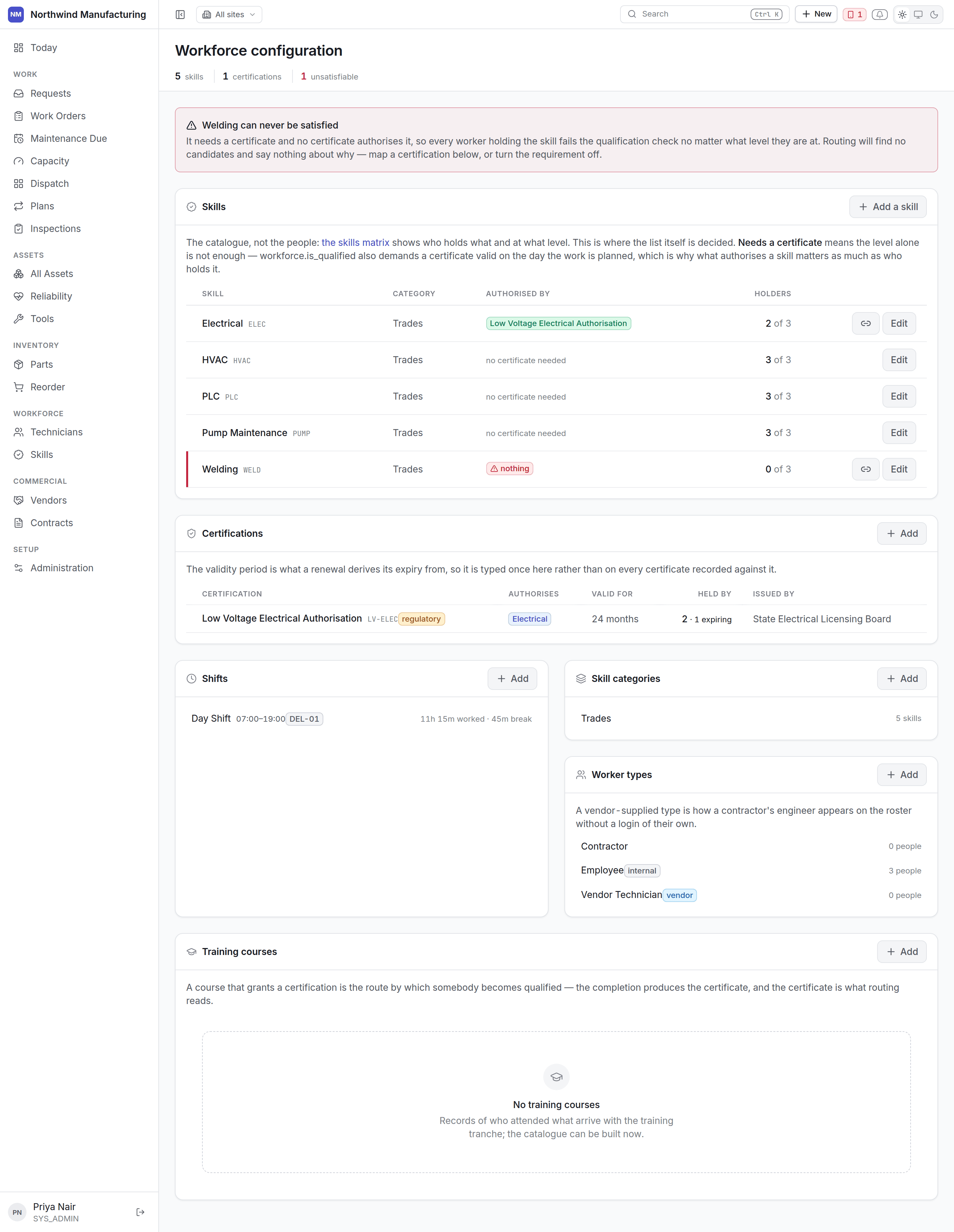
Task: Open the notifications bell icon
Action: pyautogui.click(x=879, y=15)
